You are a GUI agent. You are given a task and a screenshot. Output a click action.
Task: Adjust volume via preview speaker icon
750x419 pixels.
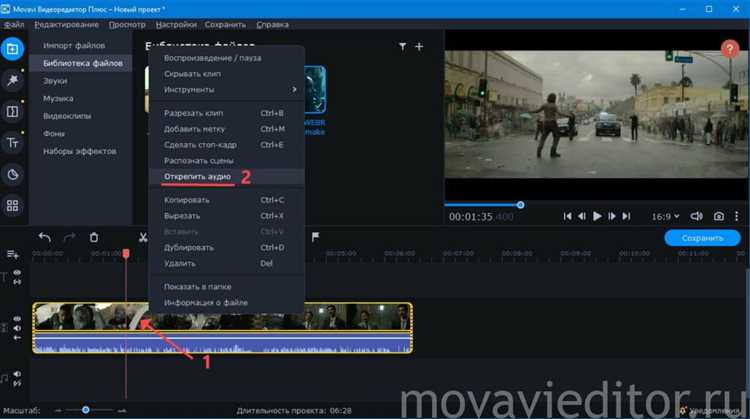pos(696,216)
